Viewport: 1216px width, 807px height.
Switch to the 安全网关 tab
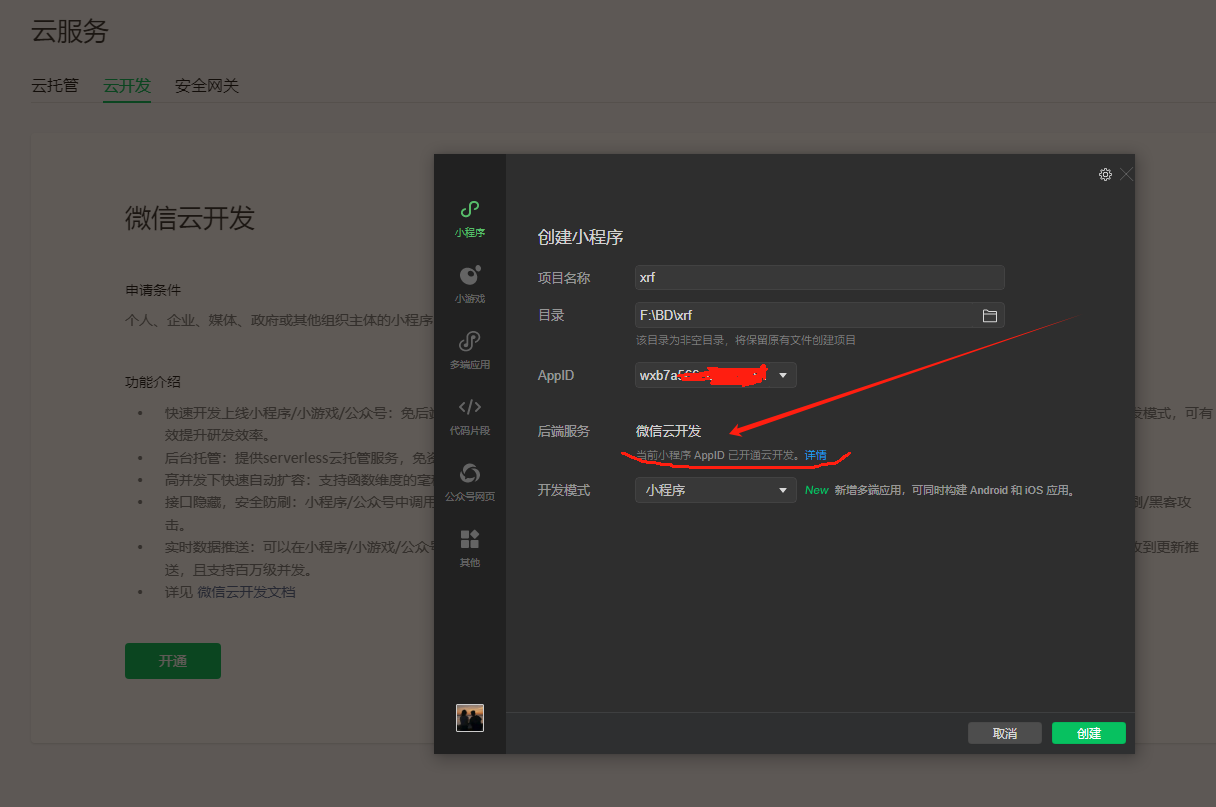point(207,86)
